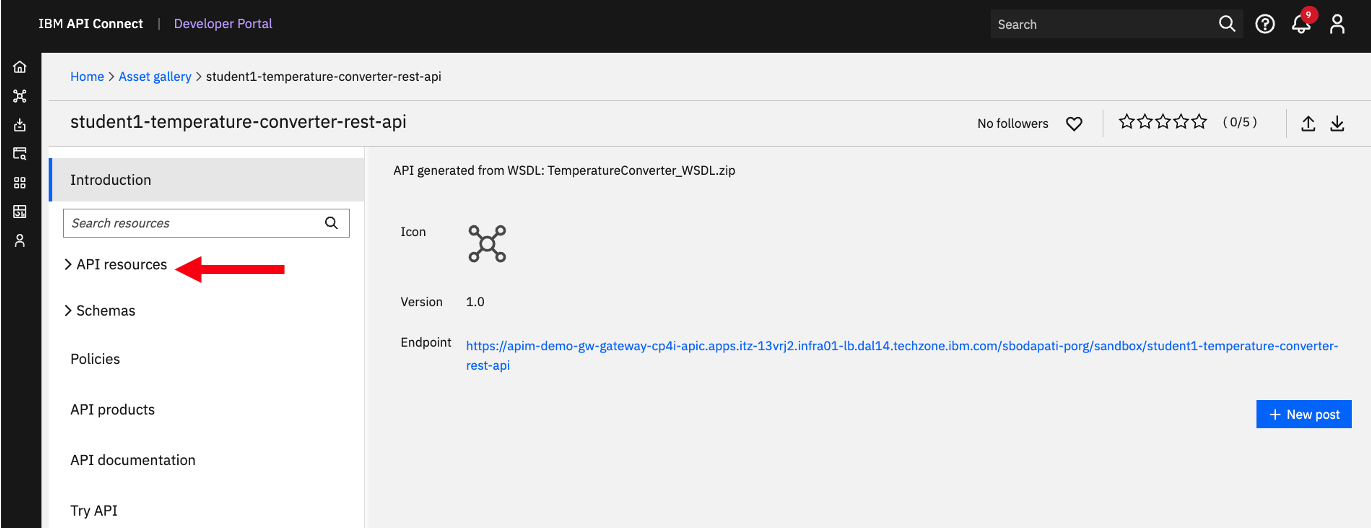This screenshot has width=1371, height=528.
Task: Click the student1-temperature-converter-rest-api page heading
Action: pos(238,122)
